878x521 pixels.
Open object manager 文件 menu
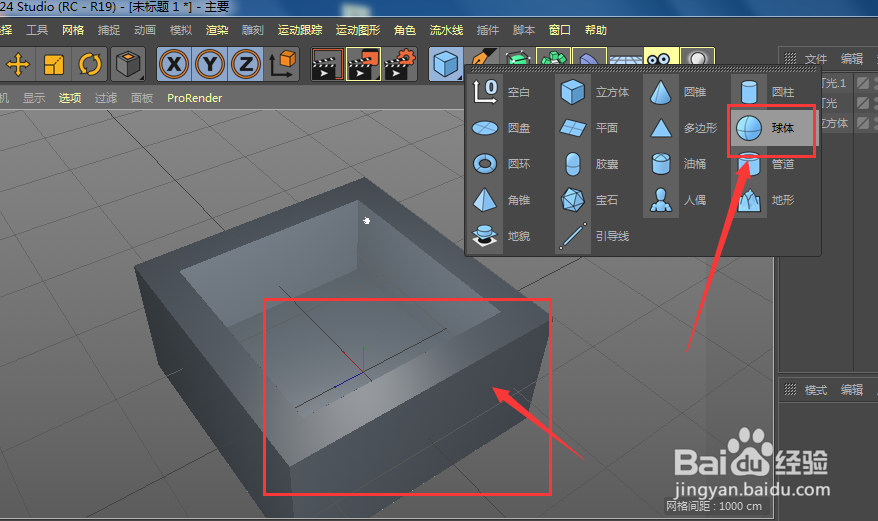[x=816, y=59]
